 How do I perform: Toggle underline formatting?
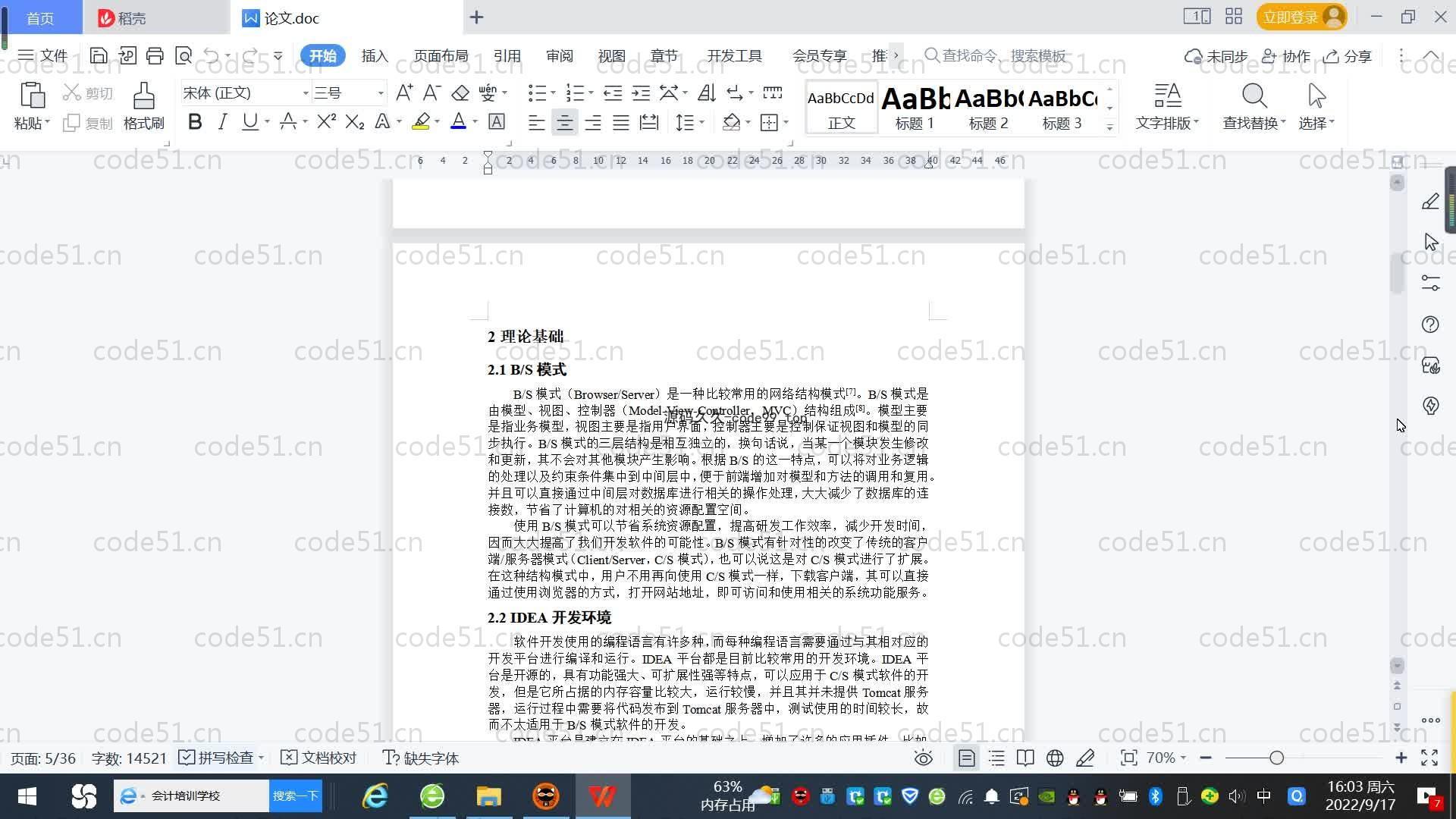[249, 121]
